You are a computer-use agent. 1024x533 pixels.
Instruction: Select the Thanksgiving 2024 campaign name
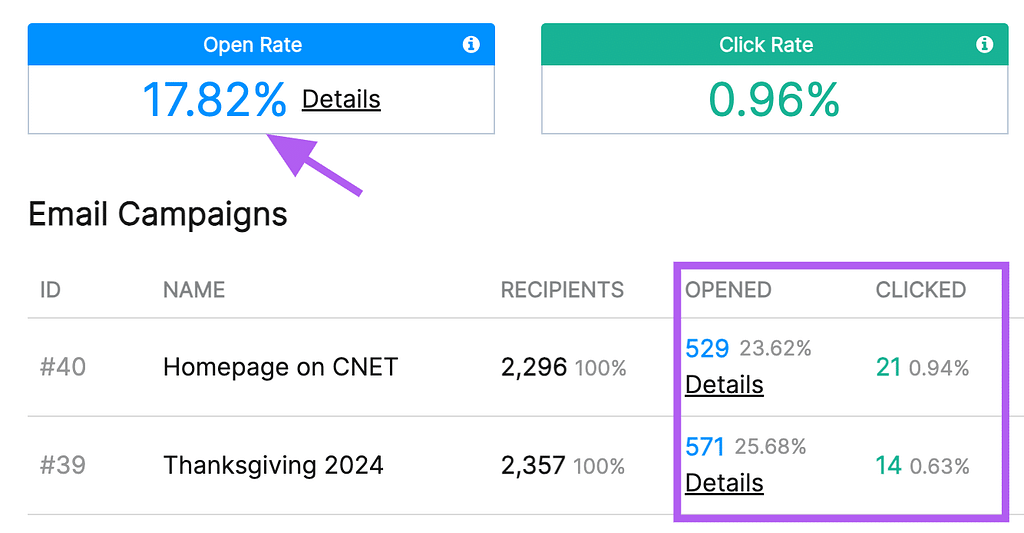point(273,466)
